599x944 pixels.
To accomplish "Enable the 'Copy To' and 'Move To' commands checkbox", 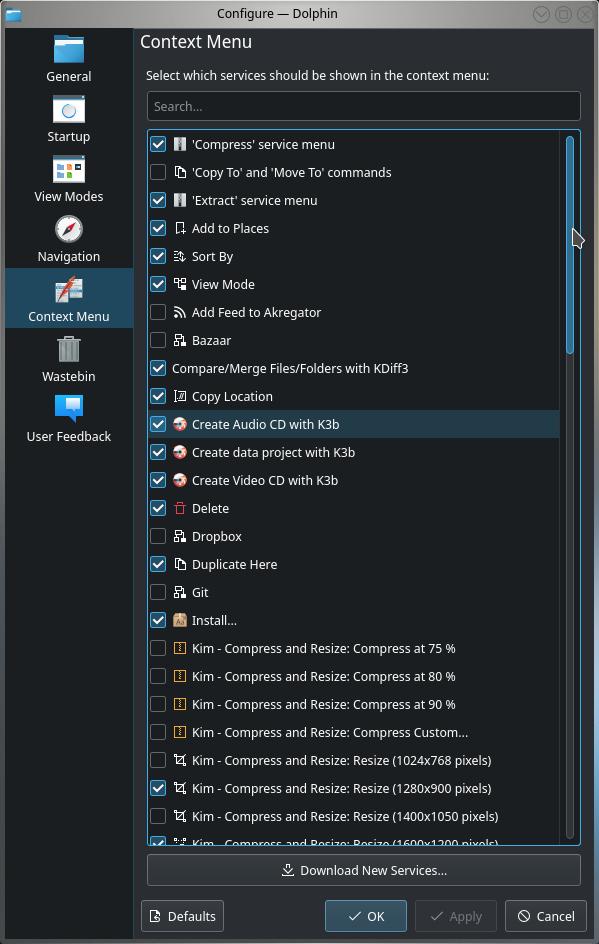I will tap(158, 172).
